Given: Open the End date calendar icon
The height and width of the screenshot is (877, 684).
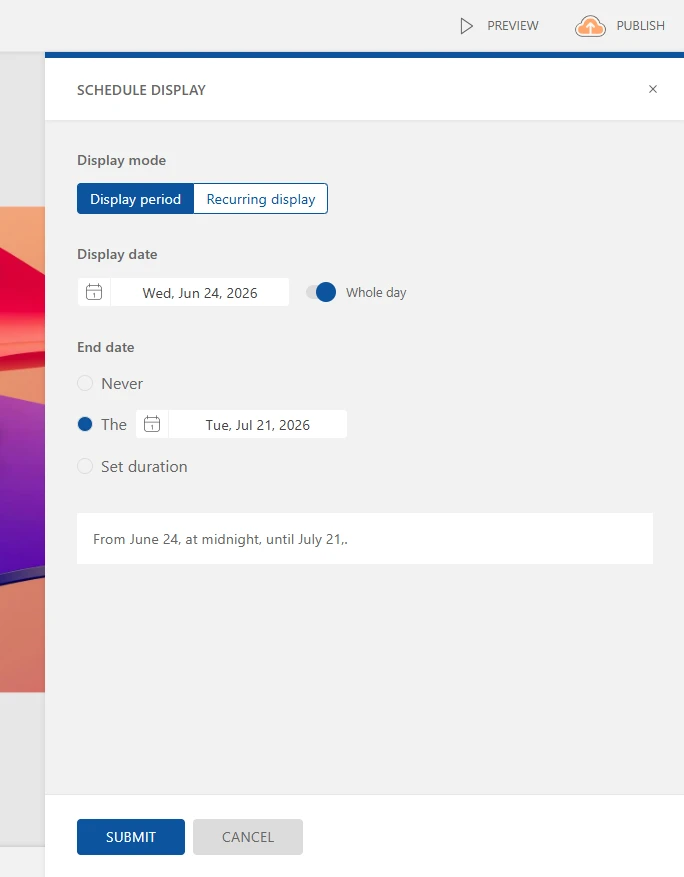Looking at the screenshot, I should pyautogui.click(x=152, y=424).
